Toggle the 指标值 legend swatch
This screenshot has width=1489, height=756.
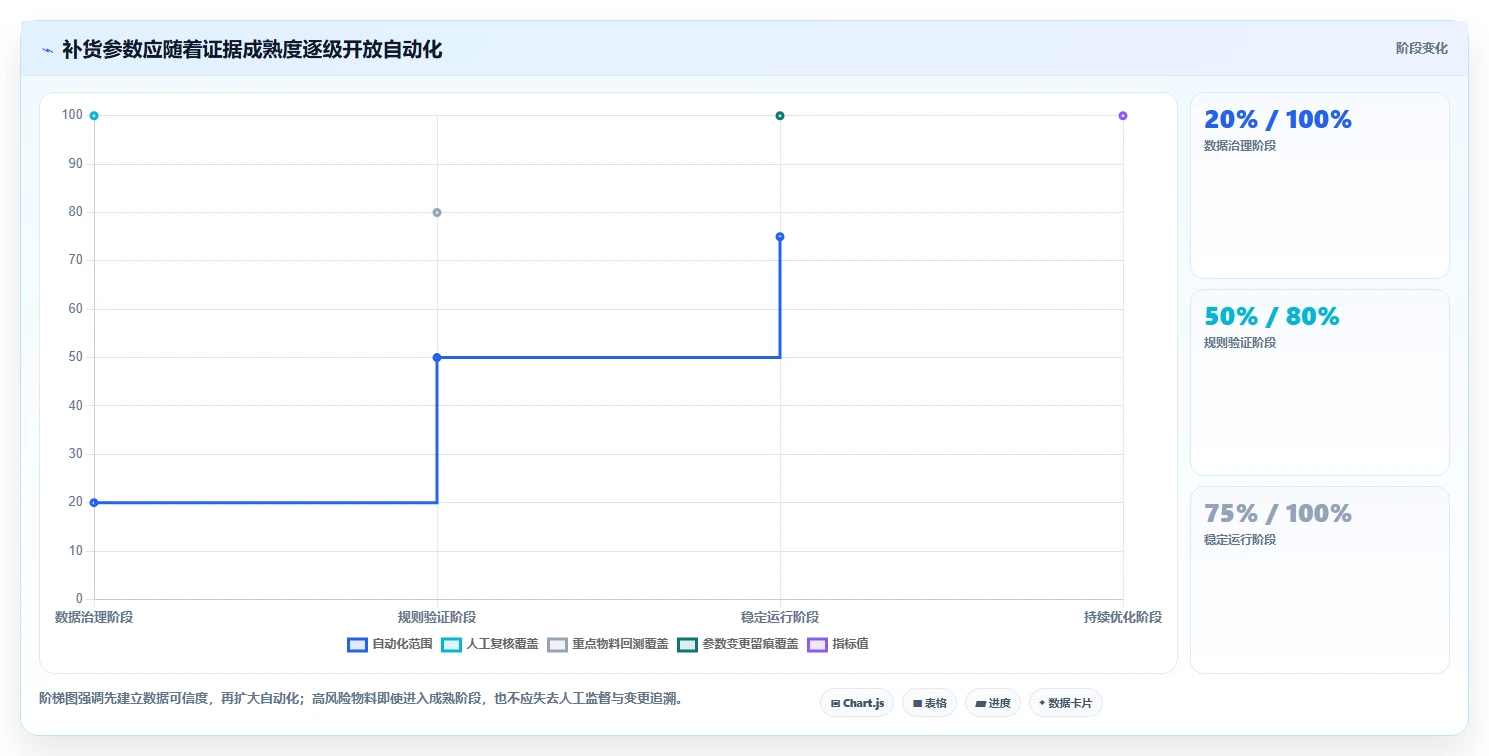tap(817, 644)
